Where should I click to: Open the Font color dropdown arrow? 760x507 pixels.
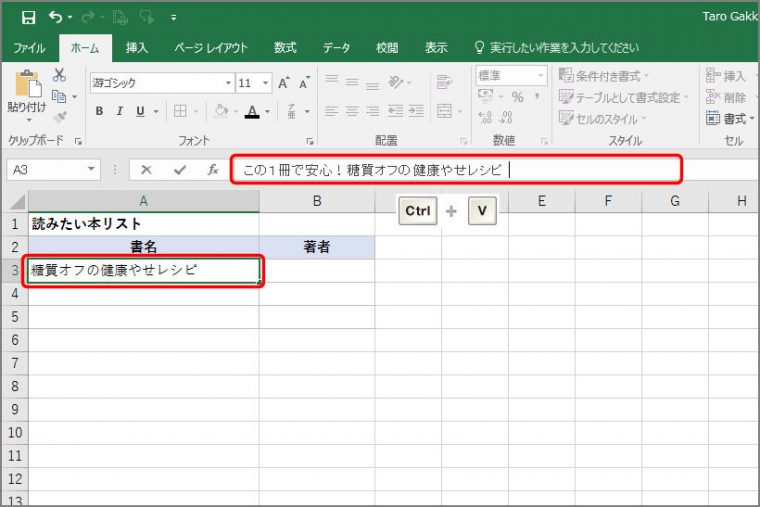(x=268, y=111)
